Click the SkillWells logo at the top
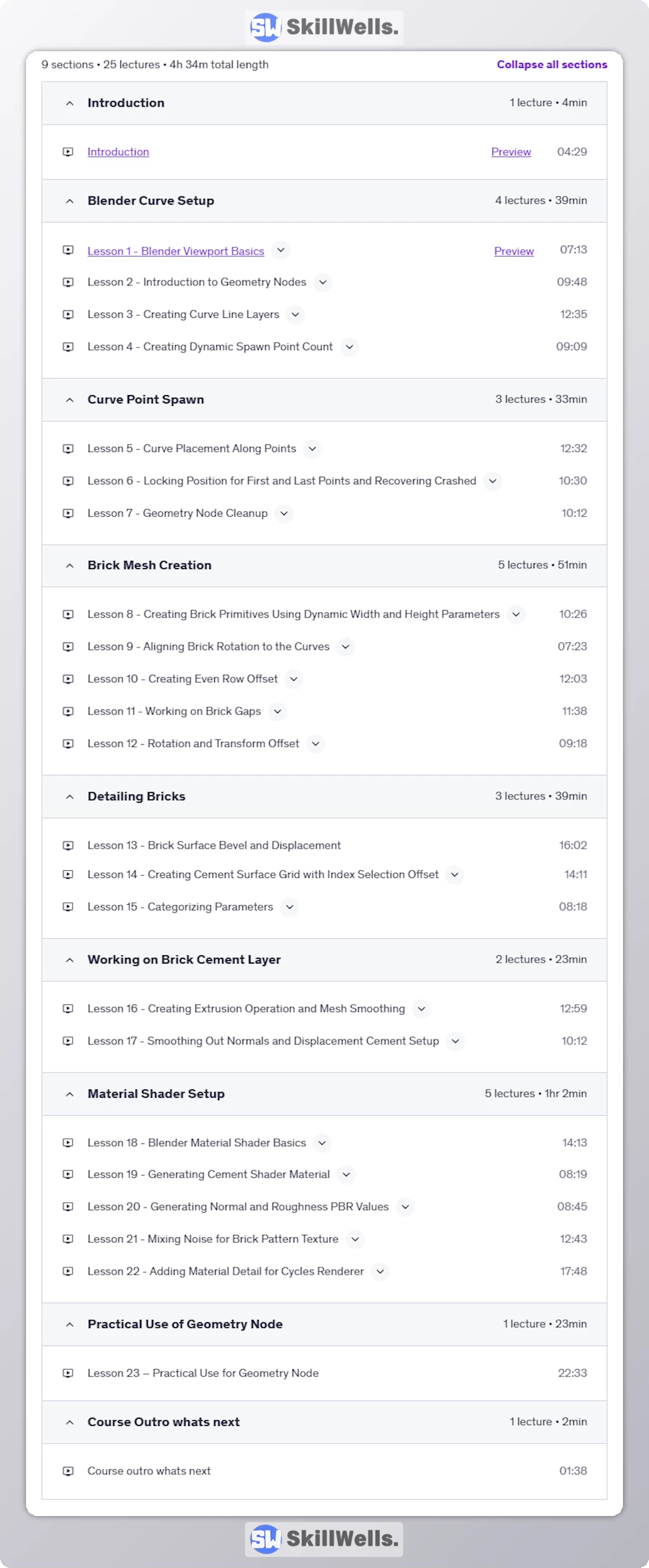The width and height of the screenshot is (649, 1568). click(324, 27)
